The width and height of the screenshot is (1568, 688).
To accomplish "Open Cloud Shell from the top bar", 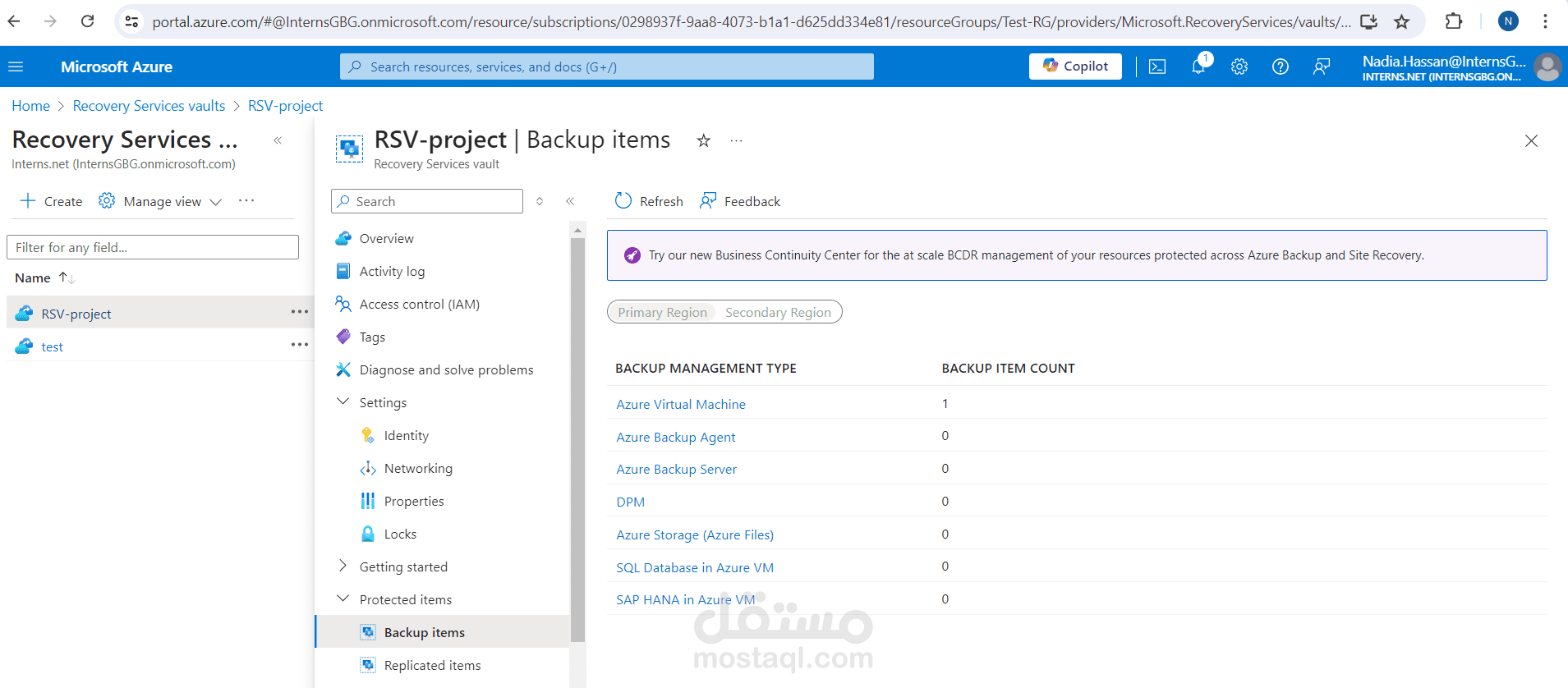I will pyautogui.click(x=1157, y=67).
